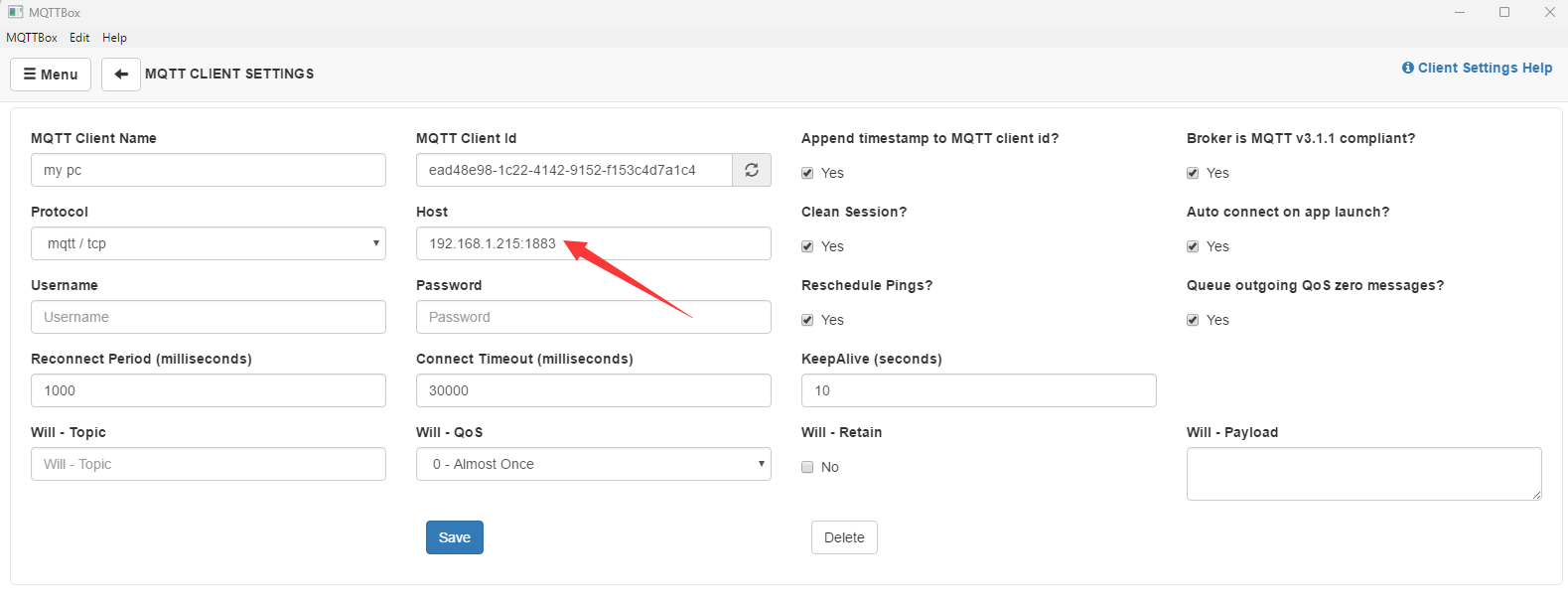
Task: Uncheck the Reschedule Pings checkbox
Action: [807, 320]
